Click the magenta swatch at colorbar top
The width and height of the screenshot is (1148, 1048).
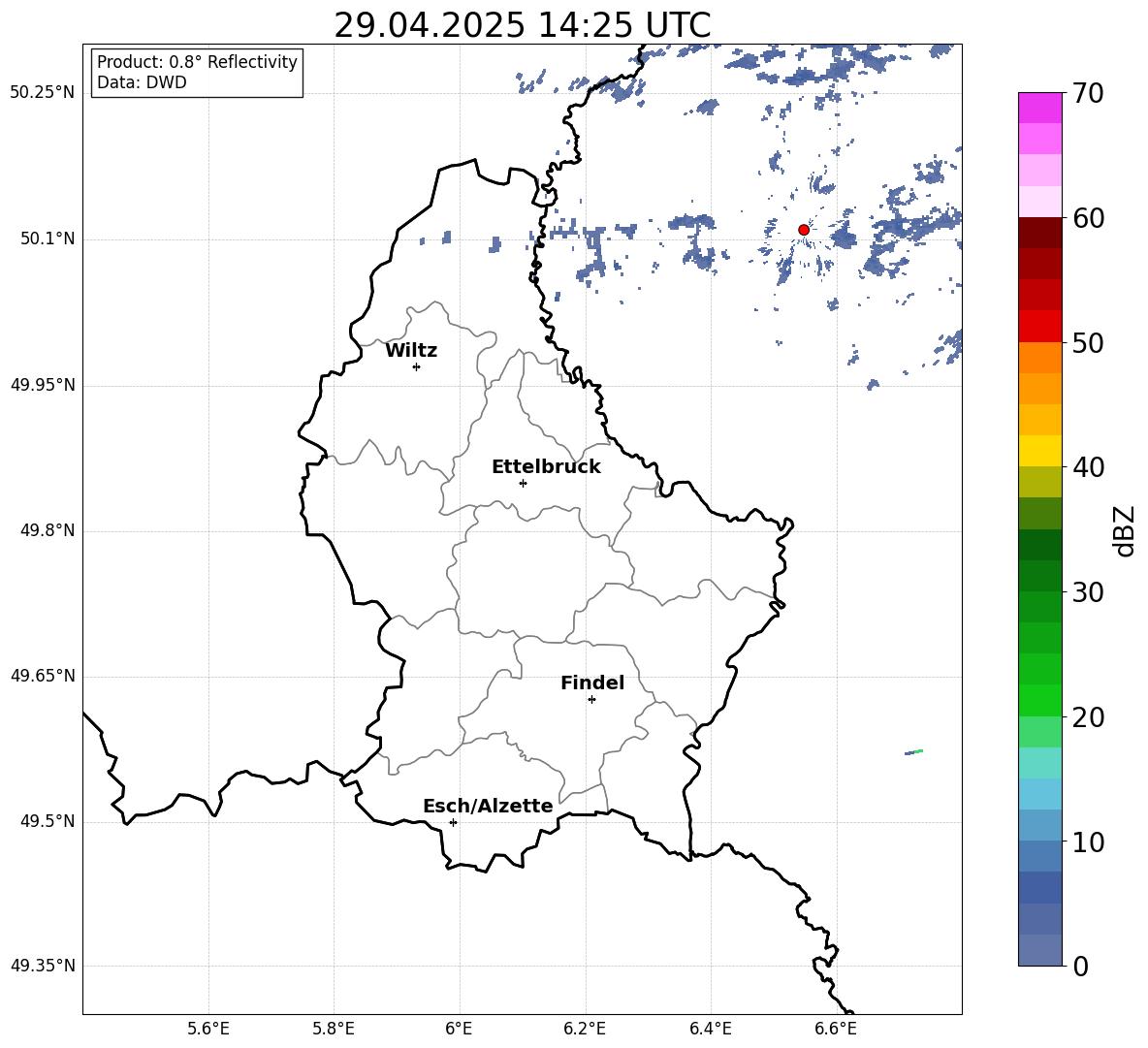click(x=1039, y=109)
